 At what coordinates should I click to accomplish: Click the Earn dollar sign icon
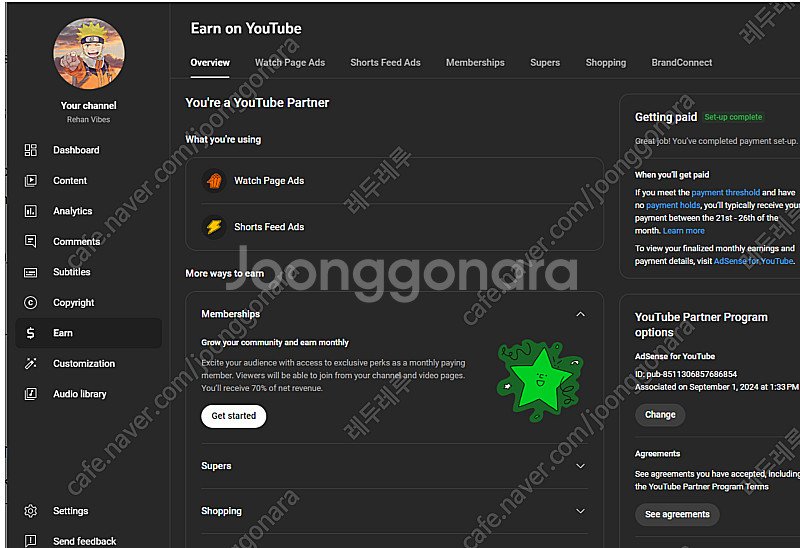[x=31, y=333]
